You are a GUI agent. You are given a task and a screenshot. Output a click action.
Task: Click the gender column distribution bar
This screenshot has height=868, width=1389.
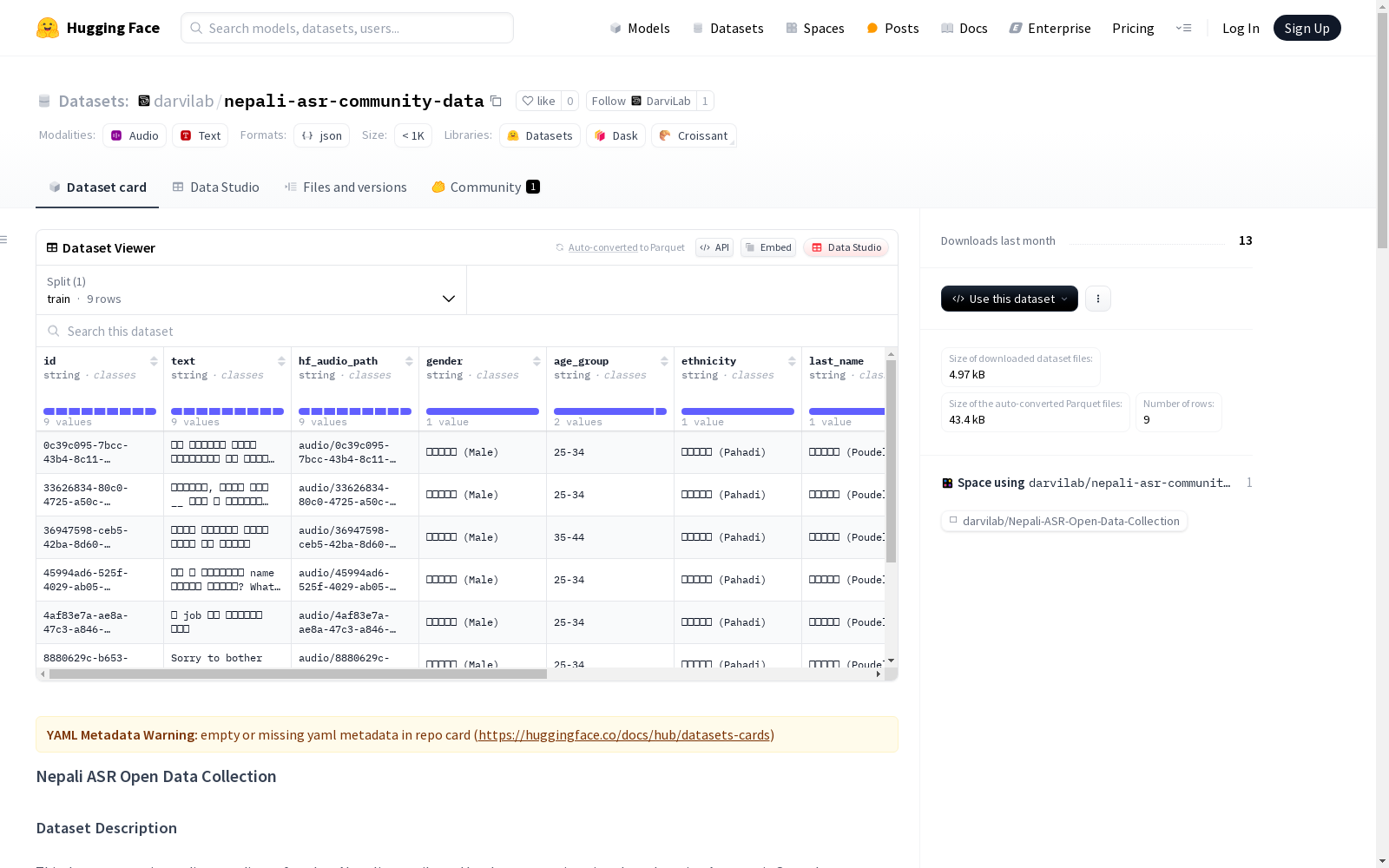coord(483,411)
